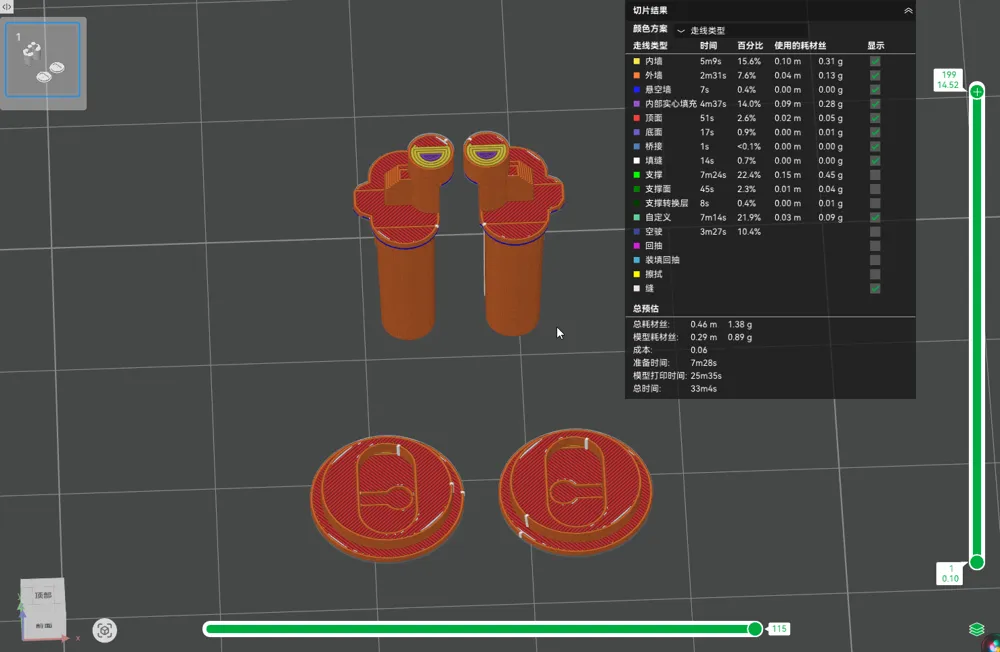This screenshot has width=1000, height=652.
Task: Click the 115 move count label
Action: (779, 629)
